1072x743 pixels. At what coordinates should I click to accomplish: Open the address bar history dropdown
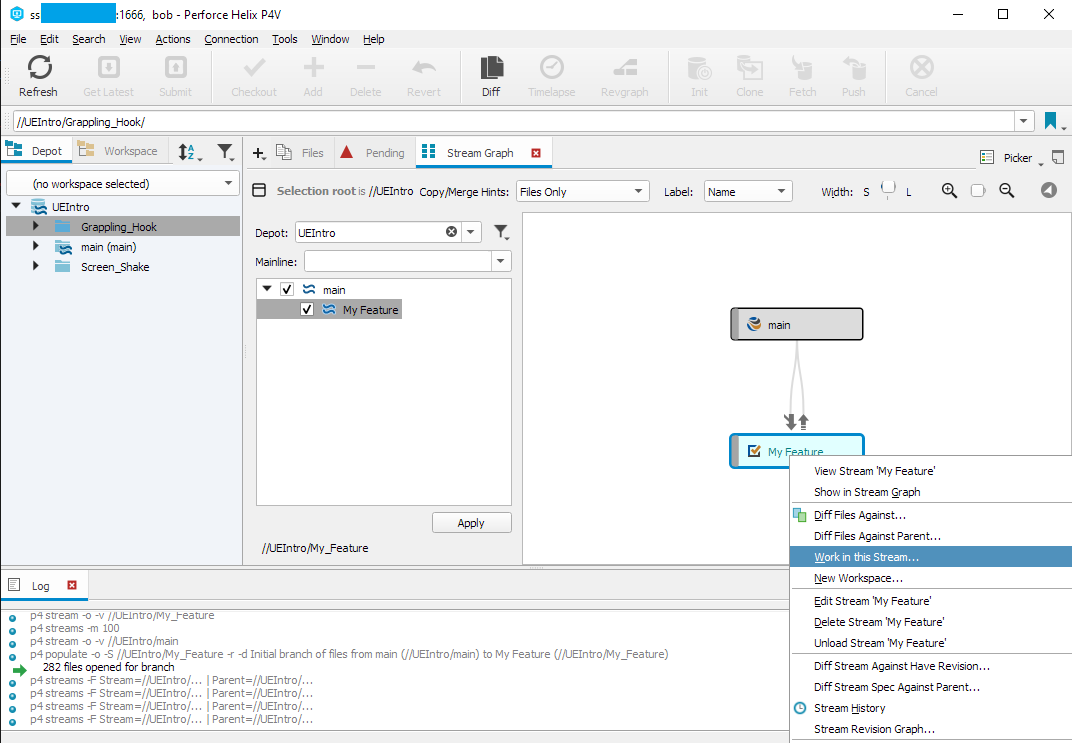(1023, 122)
